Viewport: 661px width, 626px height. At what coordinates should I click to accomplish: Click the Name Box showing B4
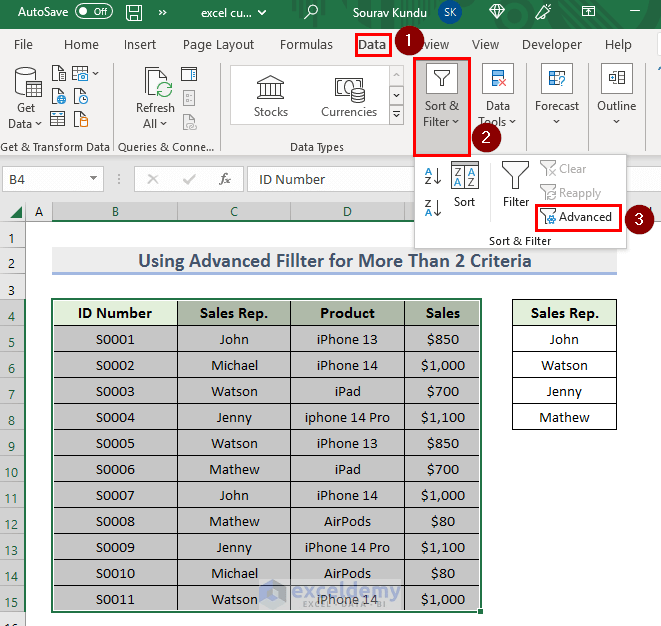[x=45, y=180]
